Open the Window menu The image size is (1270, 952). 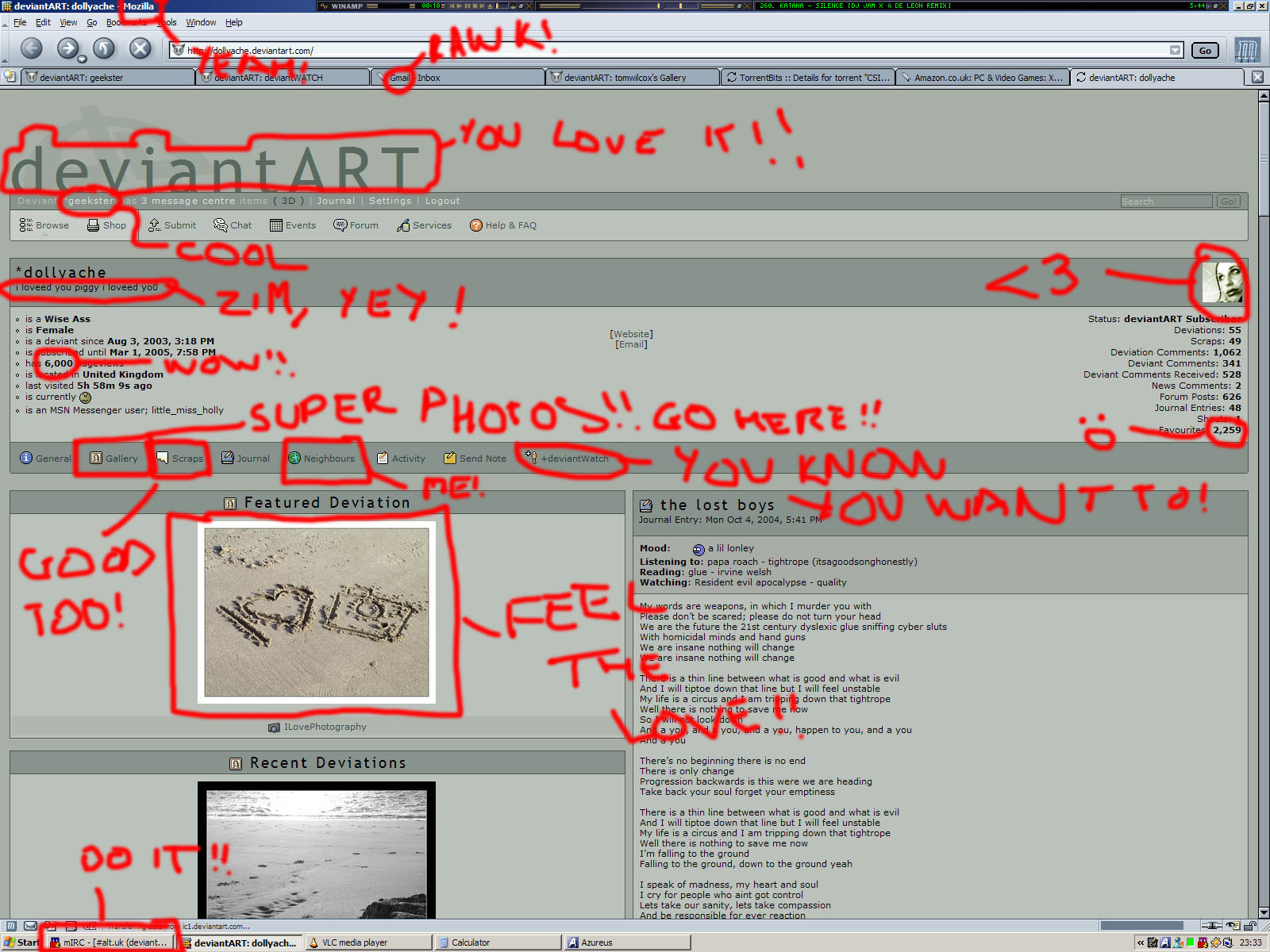(x=201, y=22)
